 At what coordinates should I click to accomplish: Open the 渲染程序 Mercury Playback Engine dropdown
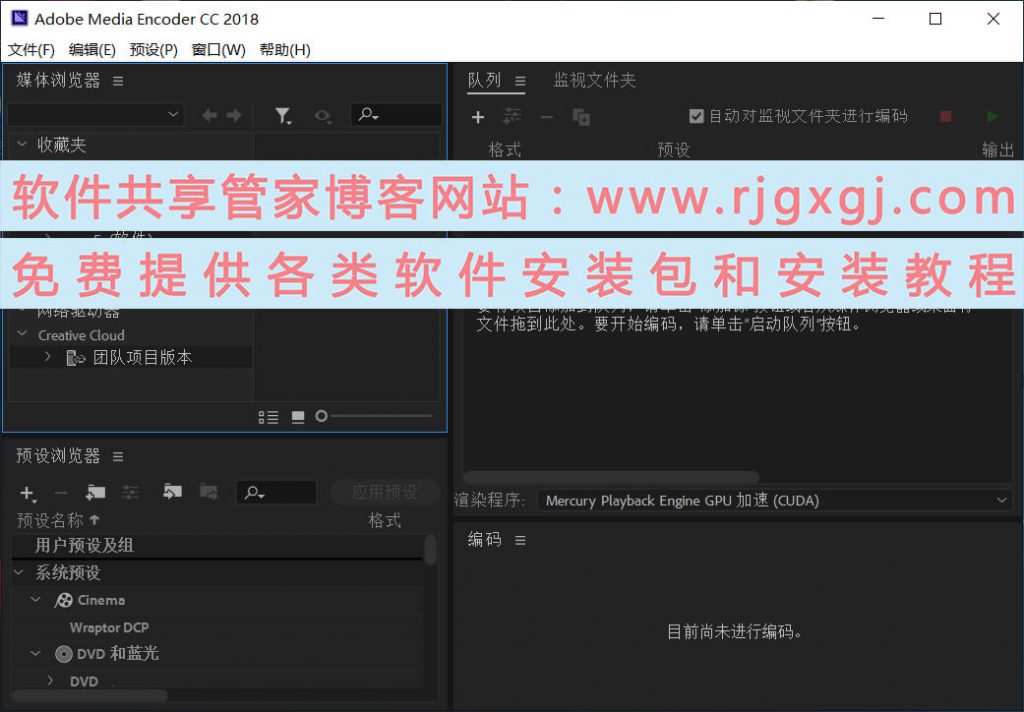[x=775, y=500]
